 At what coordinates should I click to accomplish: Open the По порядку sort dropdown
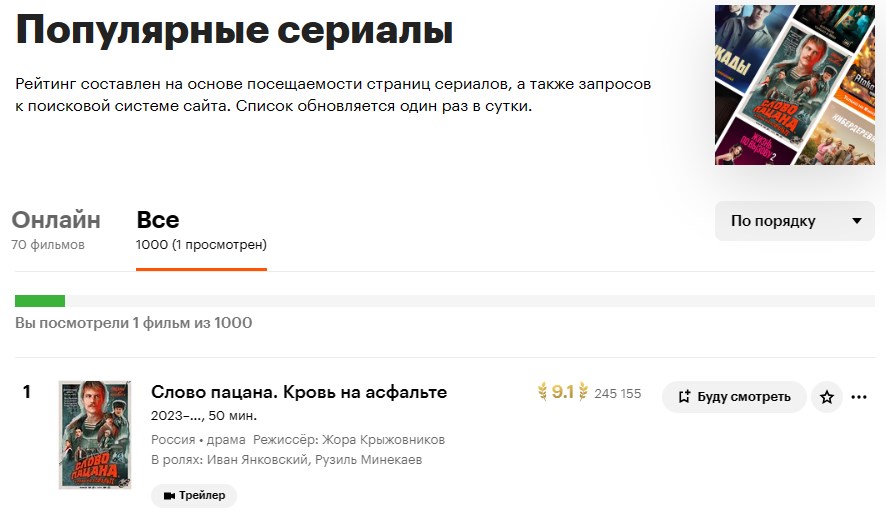click(x=795, y=221)
